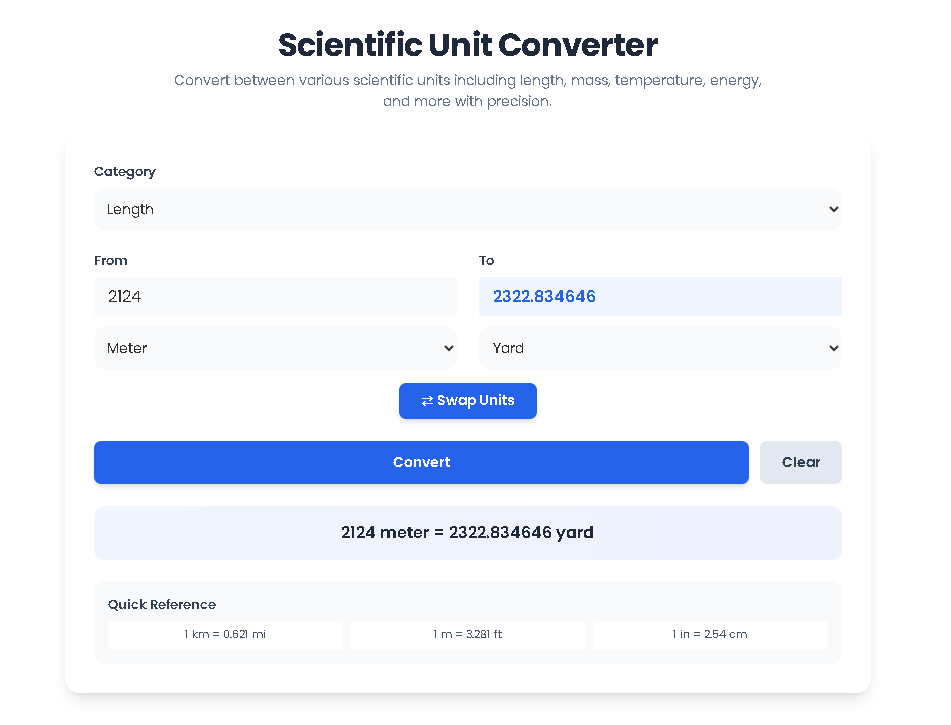Screen dimensions: 951x725
Task: Click the Swap Units button
Action: tap(467, 400)
